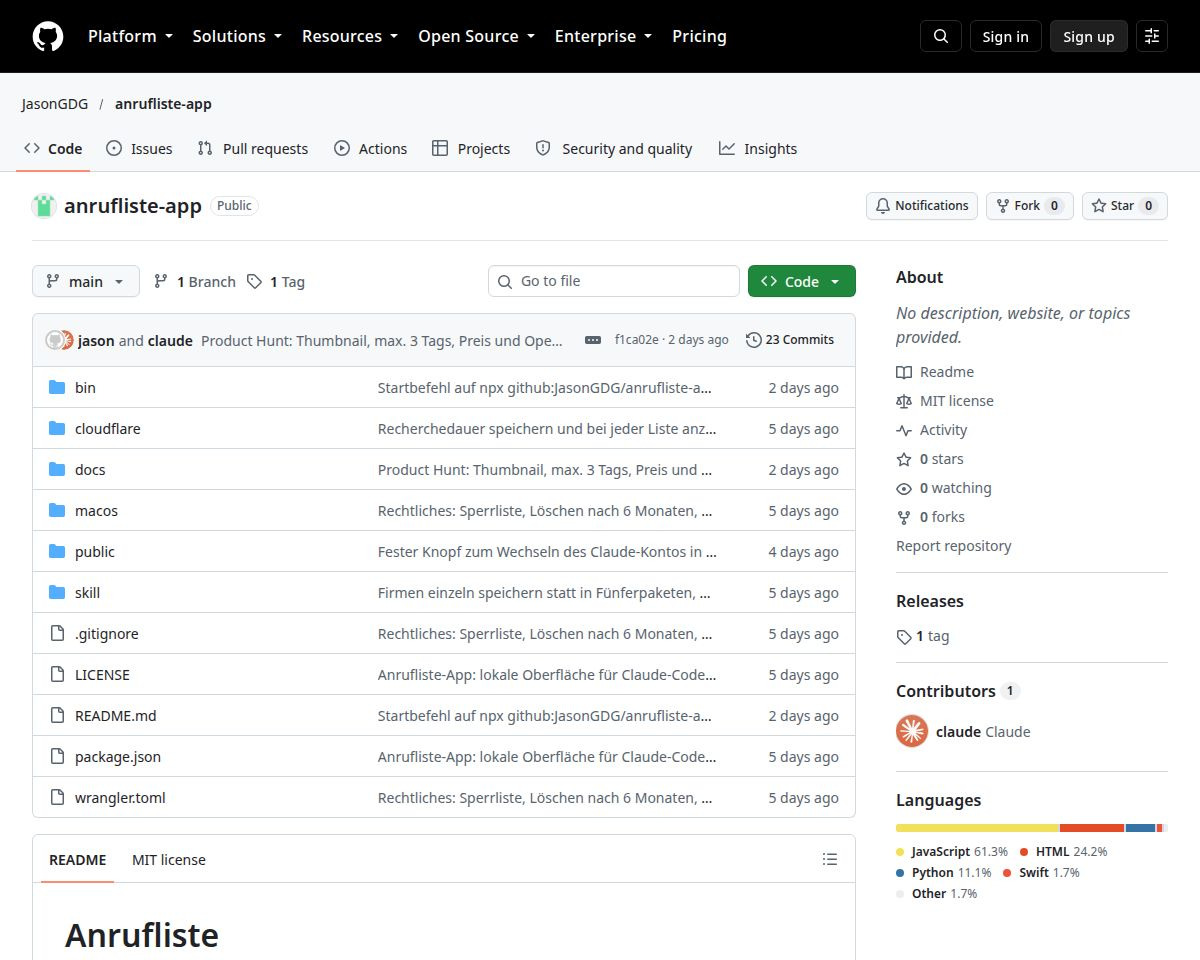Open the MIT license link in About
The height and width of the screenshot is (960, 1200).
[x=945, y=401]
